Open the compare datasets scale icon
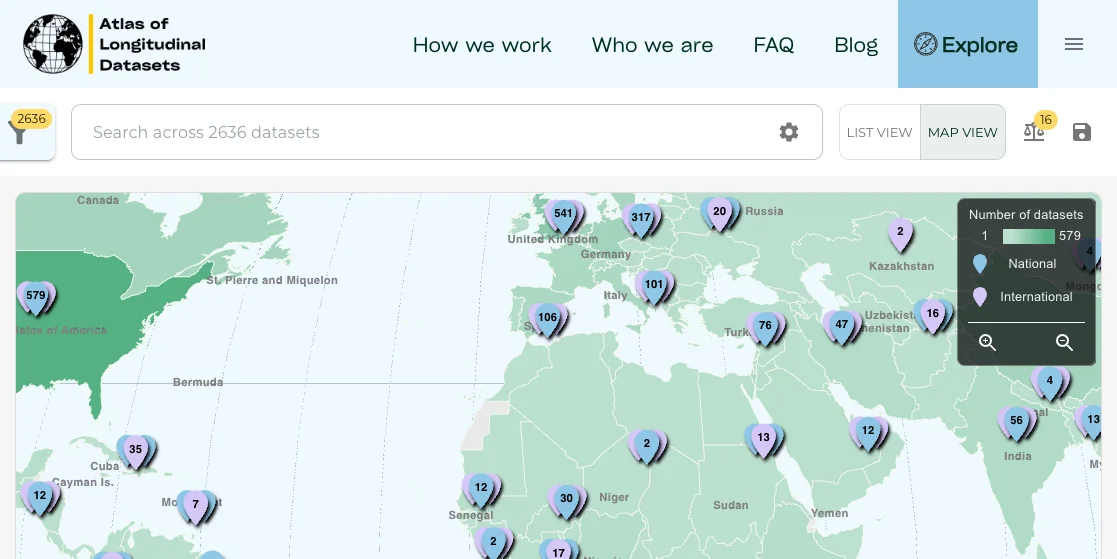 tap(1034, 132)
